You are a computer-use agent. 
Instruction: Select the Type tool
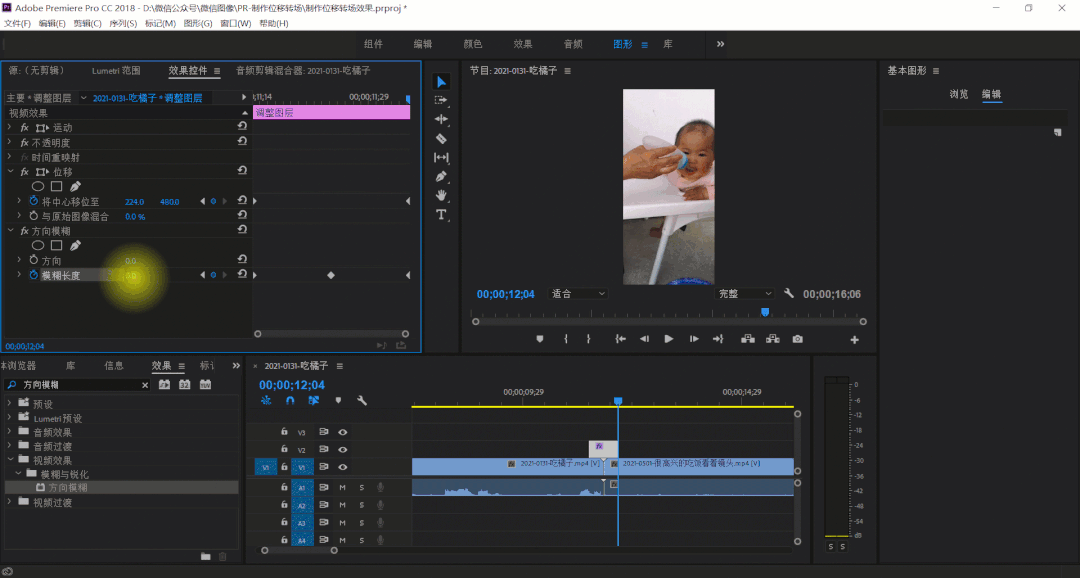coord(442,215)
